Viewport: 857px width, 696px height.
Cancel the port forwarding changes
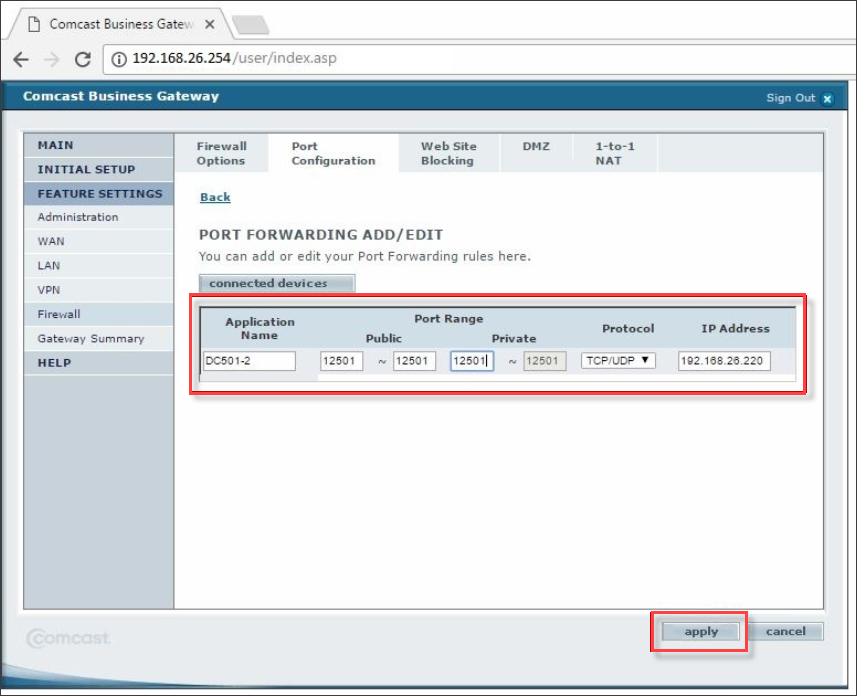point(786,631)
